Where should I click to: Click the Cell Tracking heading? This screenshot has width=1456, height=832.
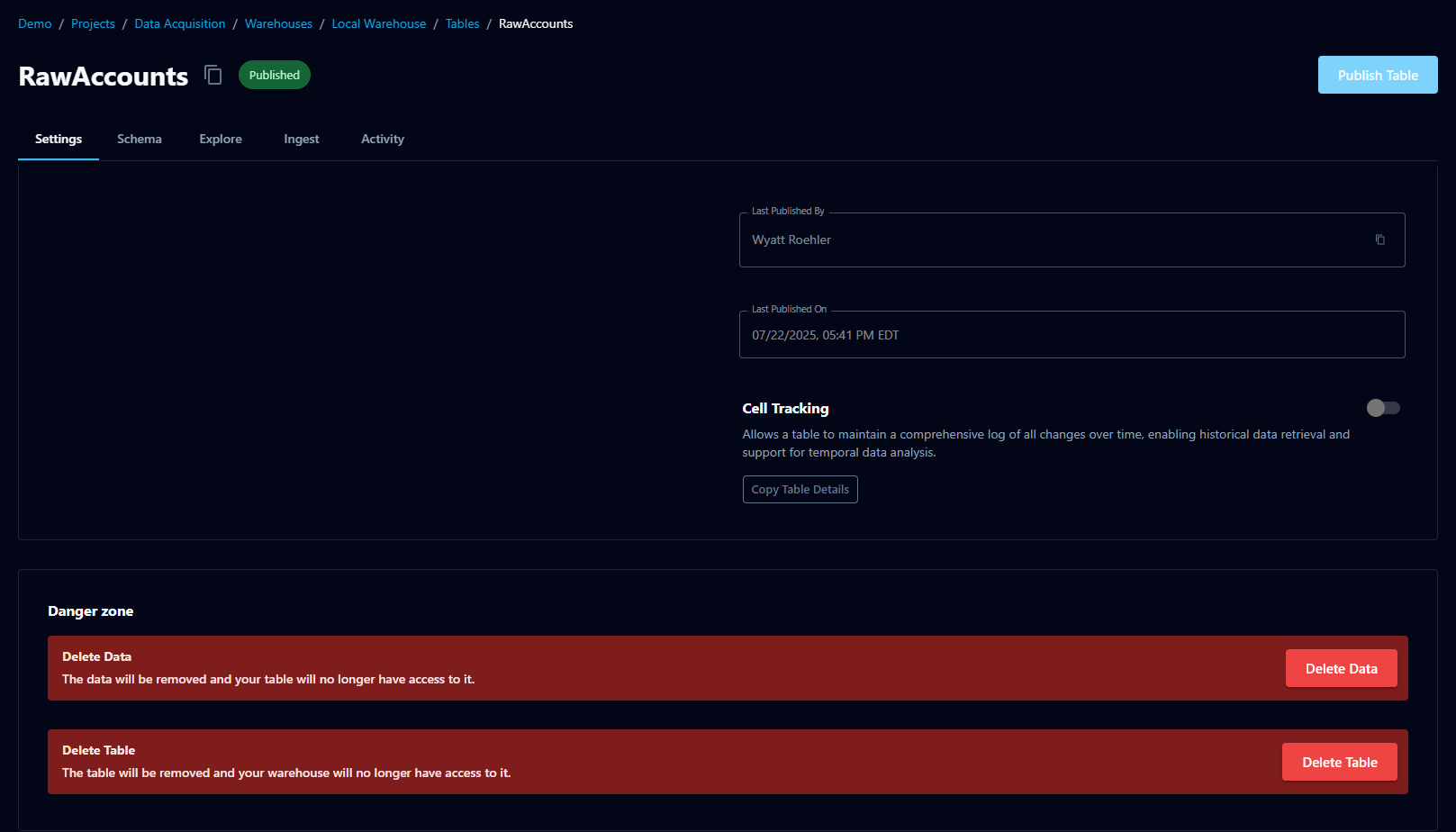785,408
